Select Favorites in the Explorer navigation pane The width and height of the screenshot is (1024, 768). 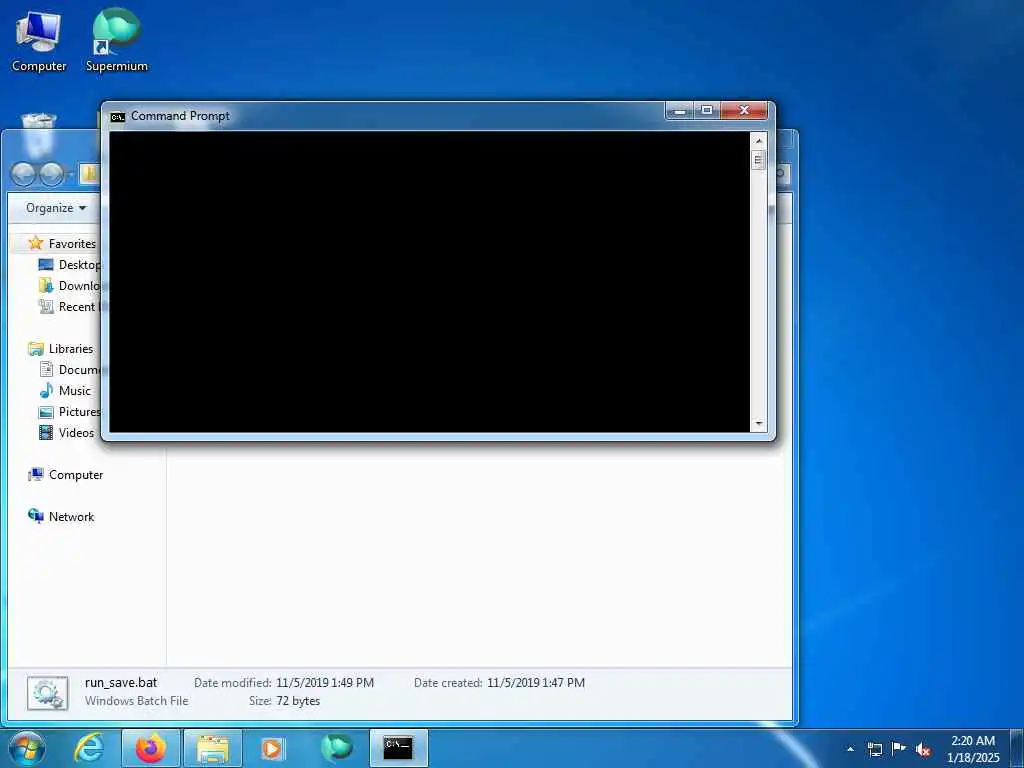[x=72, y=244]
